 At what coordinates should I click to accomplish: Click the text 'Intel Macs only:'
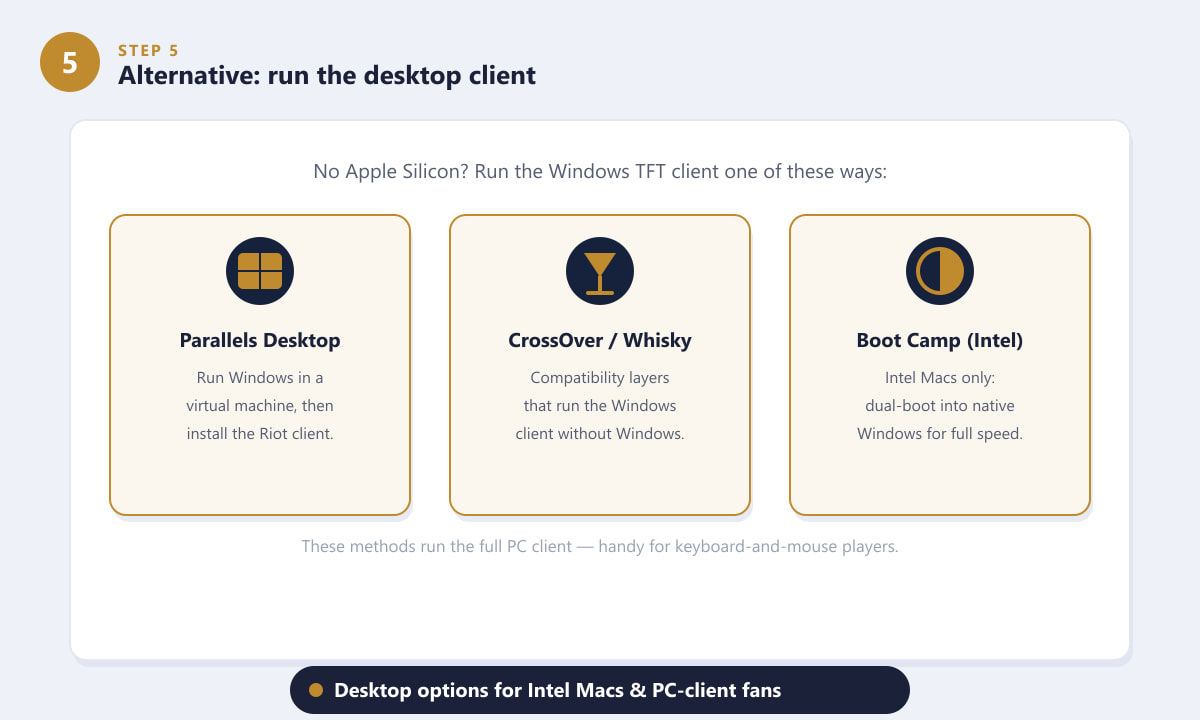click(940, 378)
